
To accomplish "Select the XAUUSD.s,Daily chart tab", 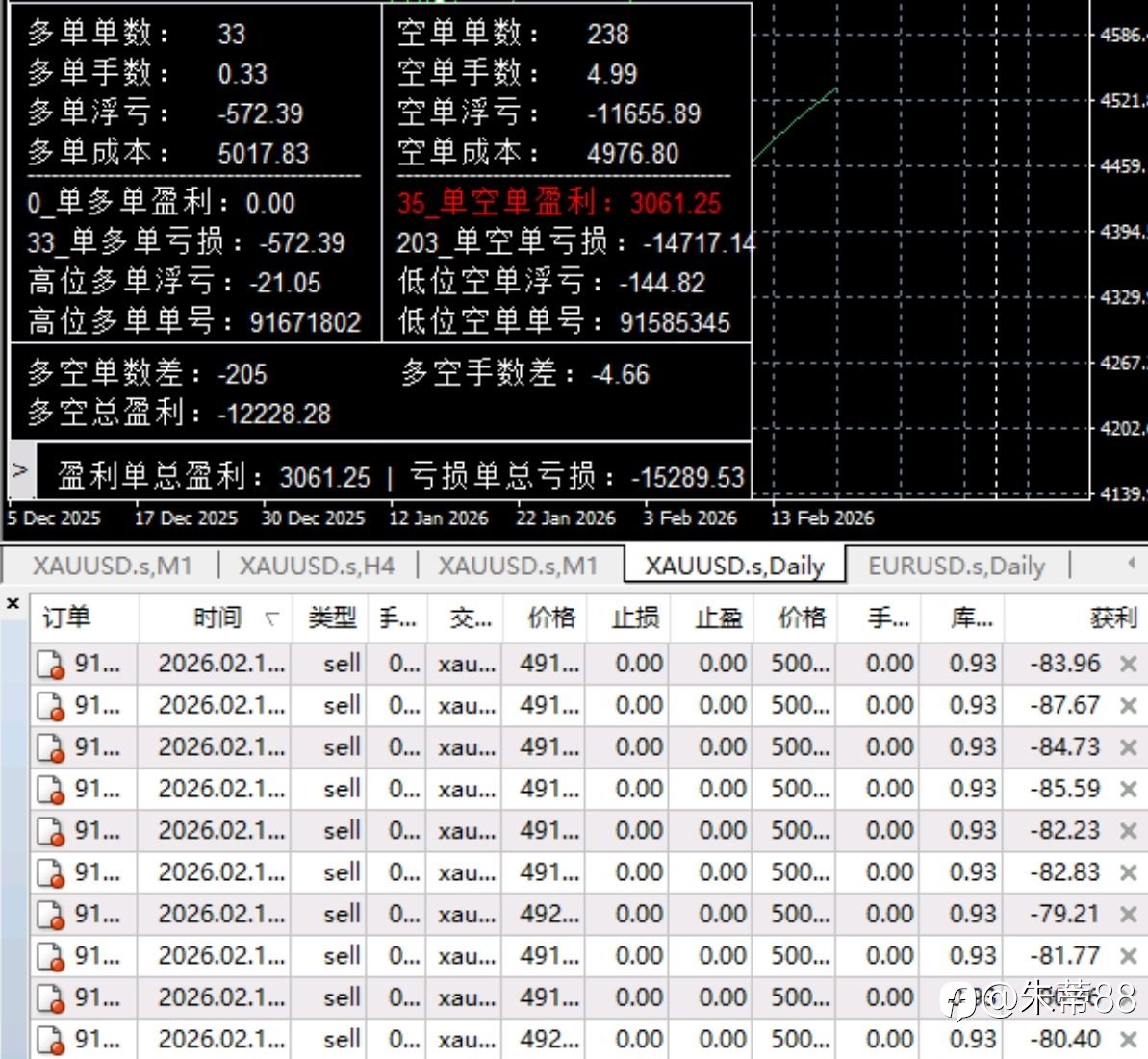I will pos(734,566).
